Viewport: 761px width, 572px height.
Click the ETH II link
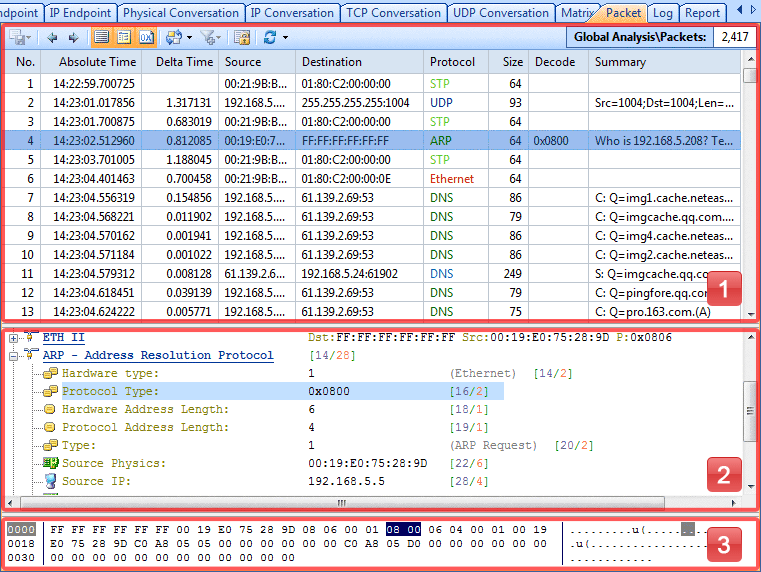tap(64, 337)
